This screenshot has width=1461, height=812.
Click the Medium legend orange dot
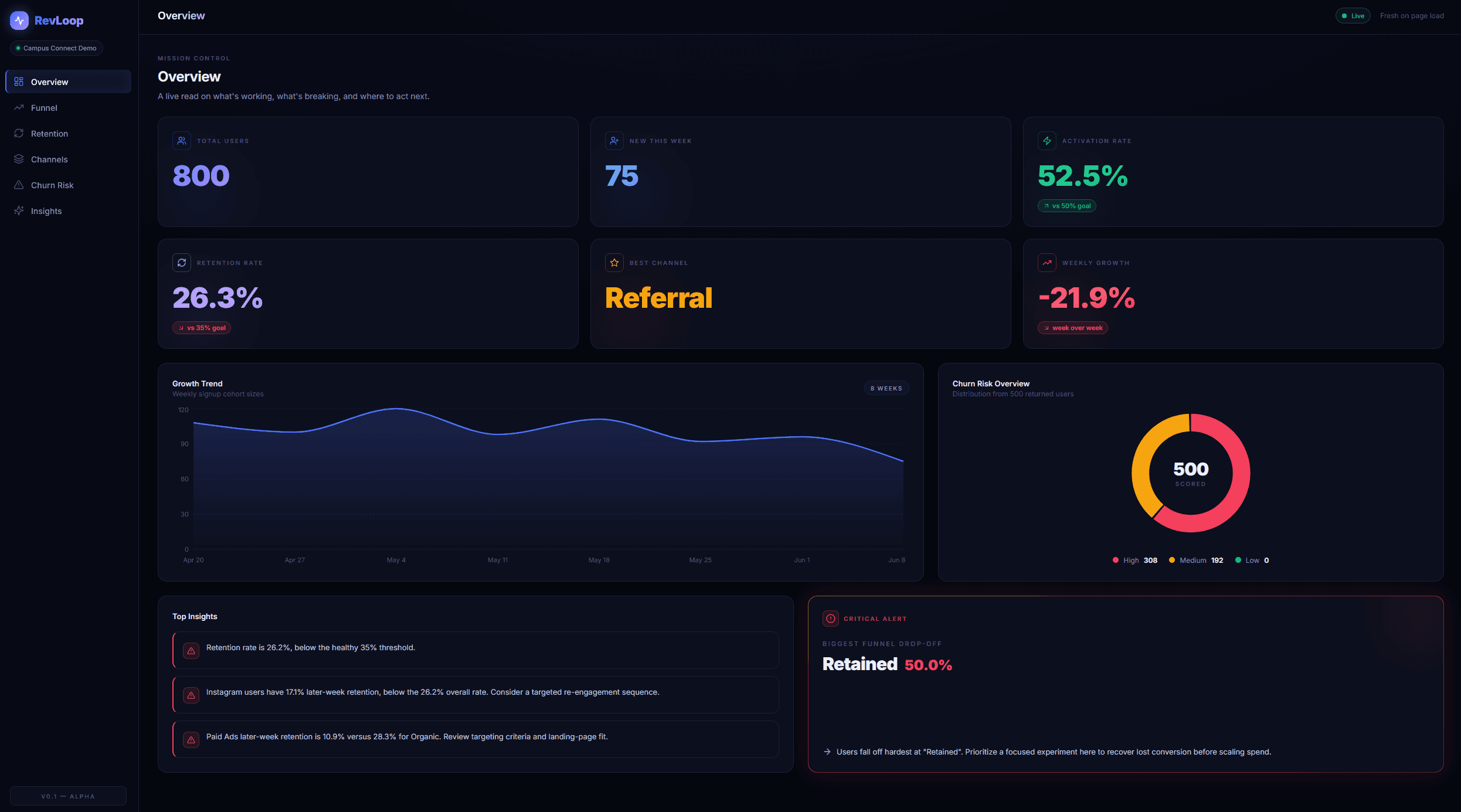1172,560
